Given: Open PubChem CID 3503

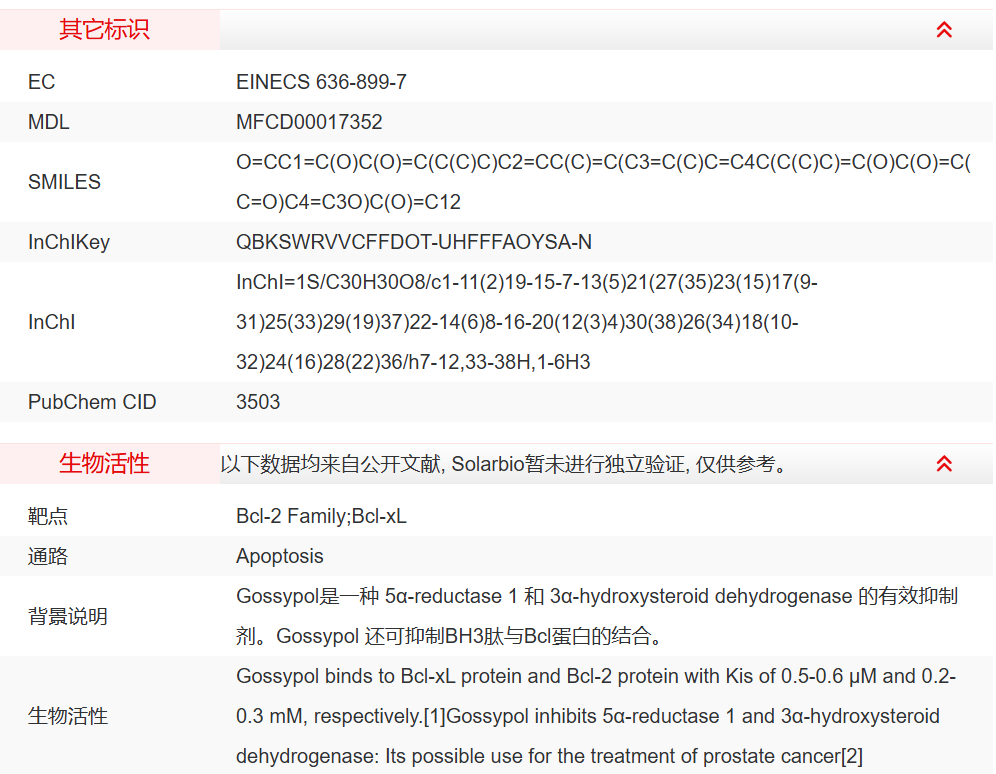Looking at the screenshot, I should tap(258, 402).
